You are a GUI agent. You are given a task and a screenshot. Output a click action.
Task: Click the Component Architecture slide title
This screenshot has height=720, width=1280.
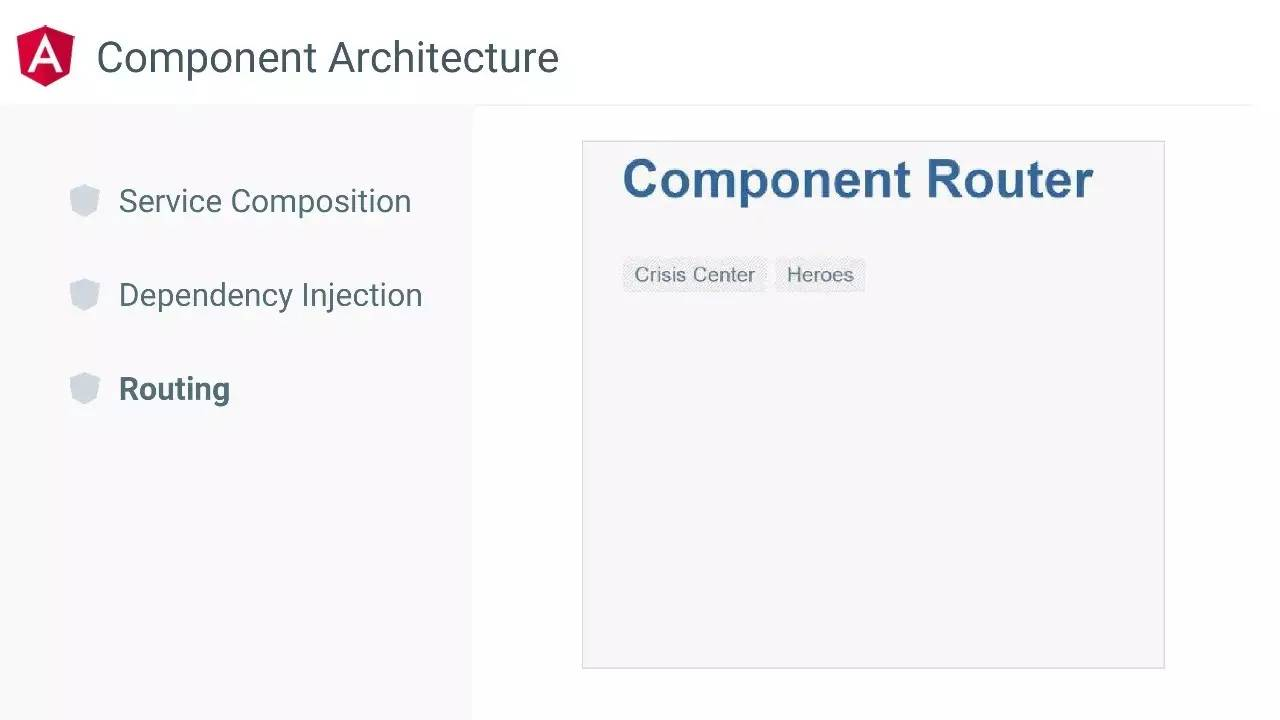(327, 57)
